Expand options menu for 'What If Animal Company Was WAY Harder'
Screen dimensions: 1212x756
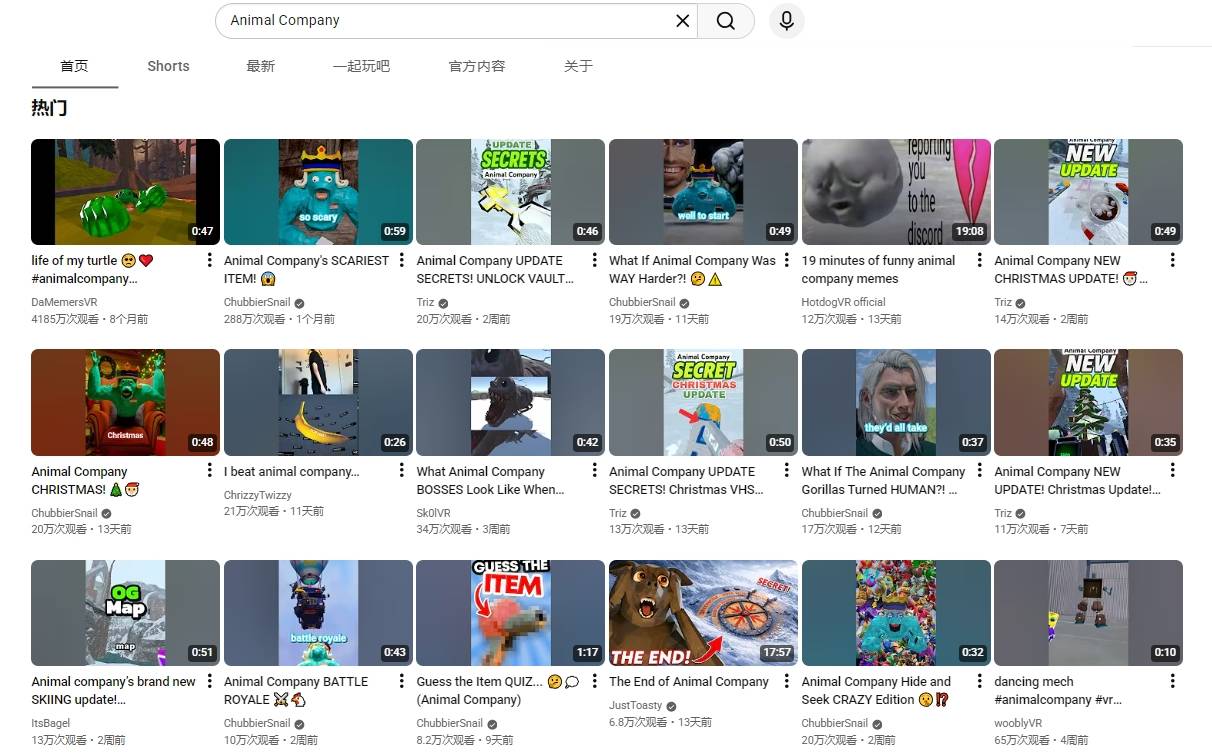pos(787,261)
